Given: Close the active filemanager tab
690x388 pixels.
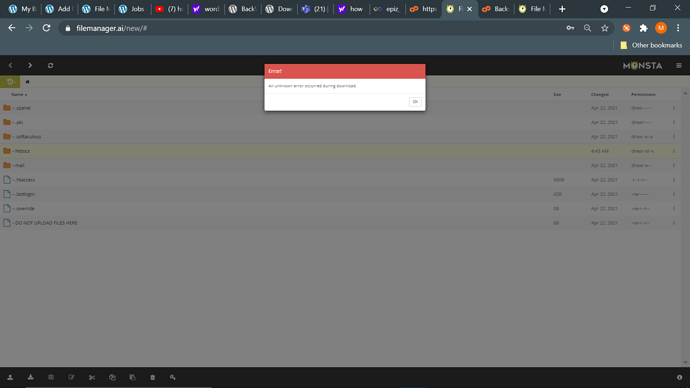Looking at the screenshot, I should (x=470, y=9).
